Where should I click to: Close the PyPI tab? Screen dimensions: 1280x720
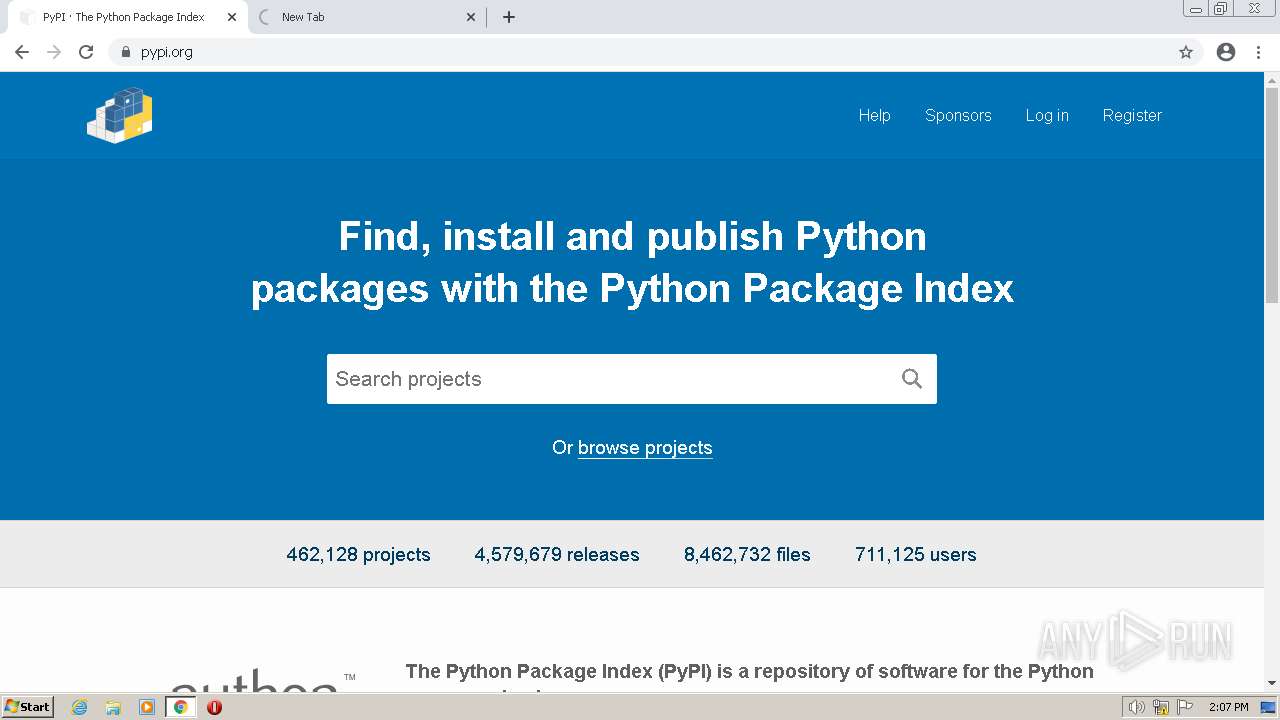pyautogui.click(x=232, y=17)
